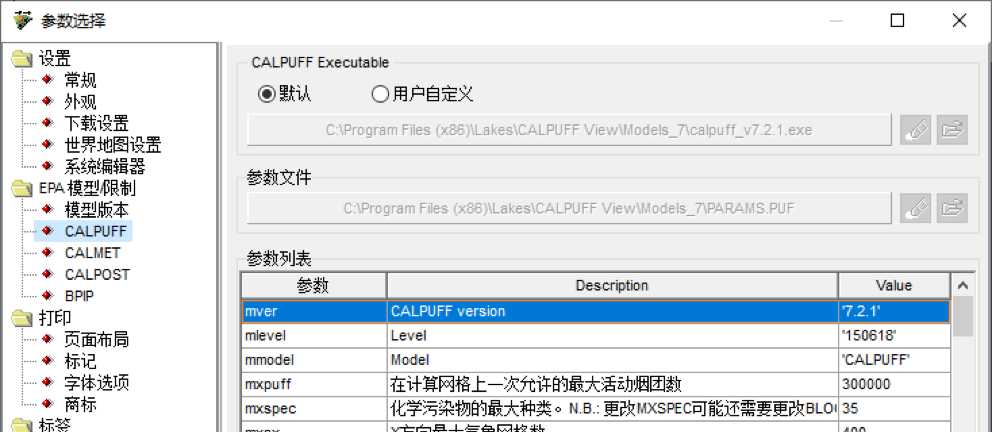Viewport: 992px width, 432px height.
Task: Open the 常规 settings tree item
Action: click(x=80, y=81)
